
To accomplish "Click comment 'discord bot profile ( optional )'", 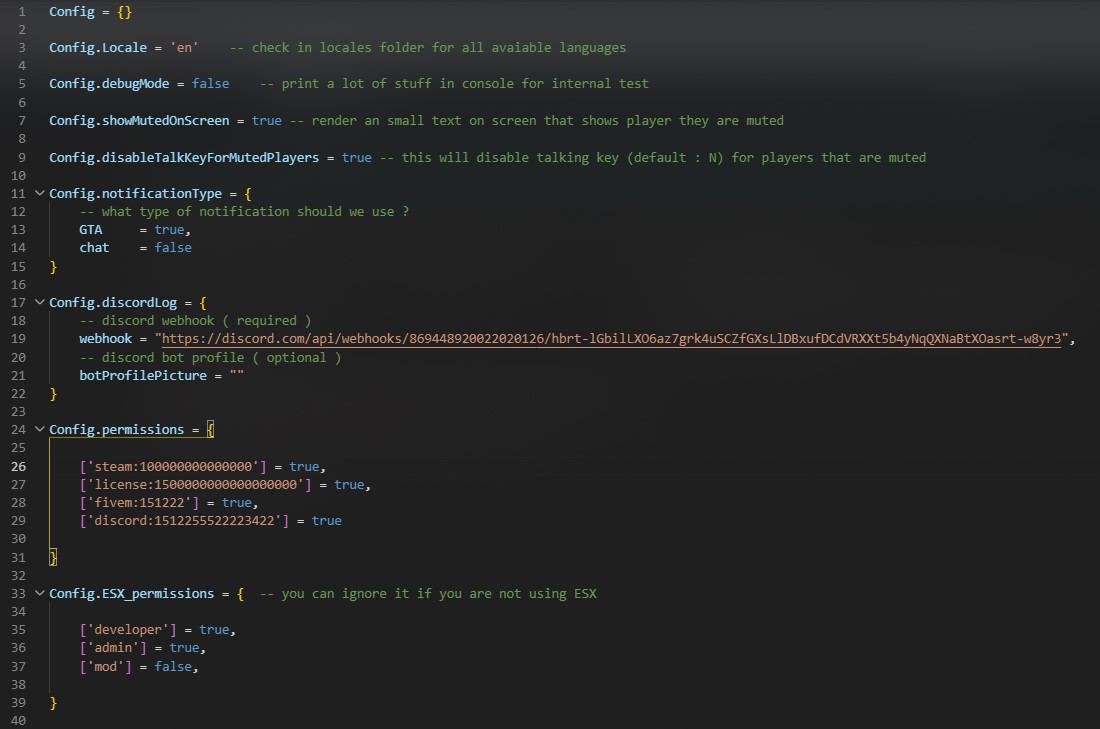I will point(210,358).
